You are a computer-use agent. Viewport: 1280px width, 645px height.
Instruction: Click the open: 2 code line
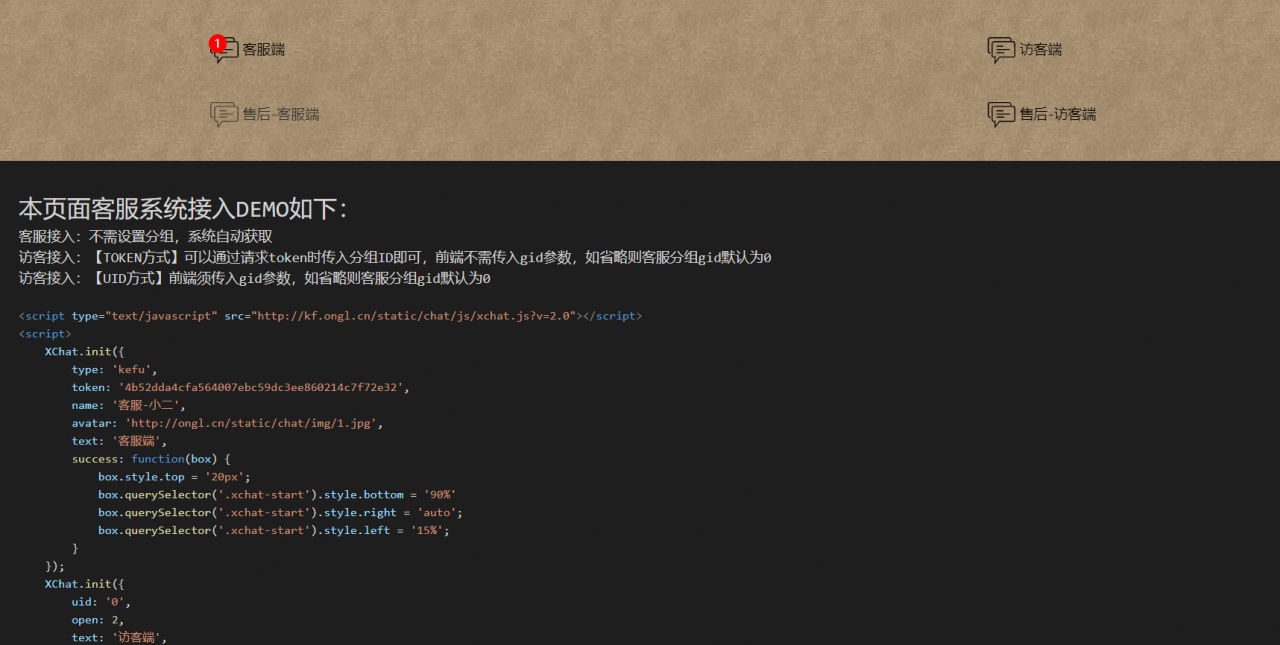97,620
